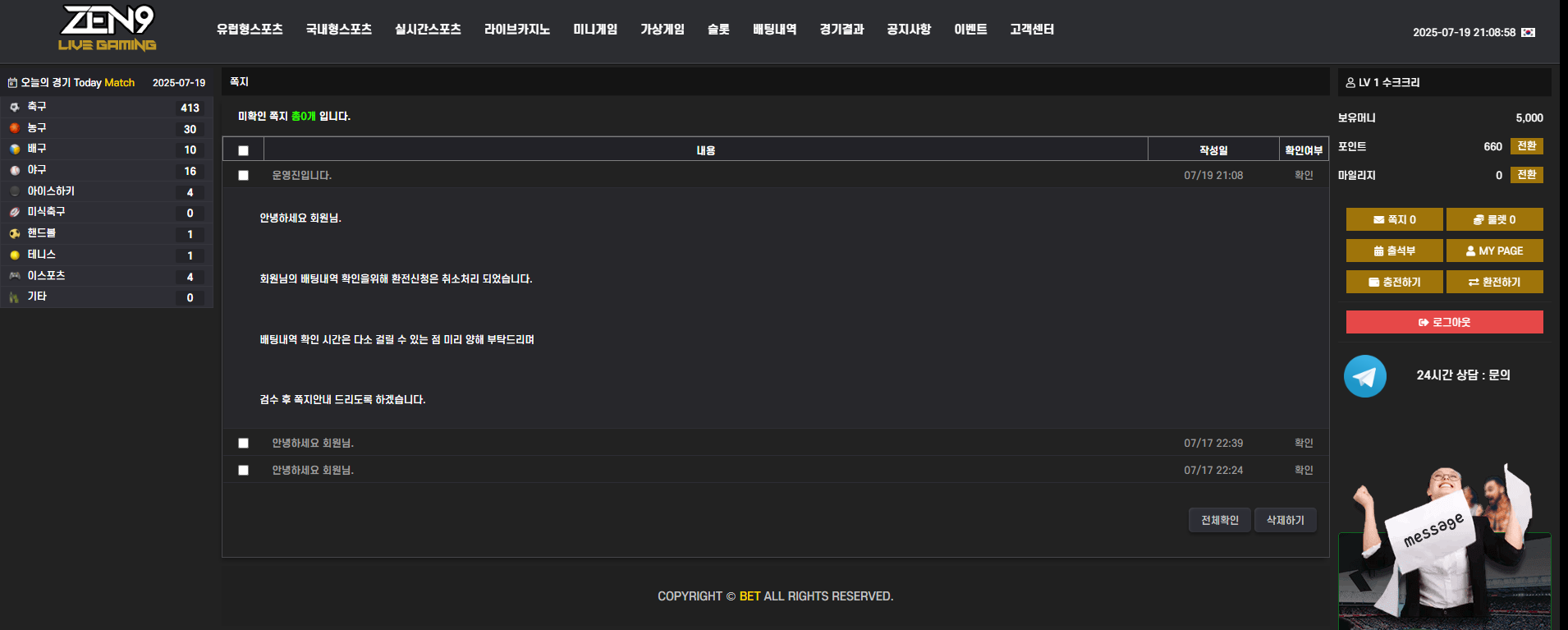Click the volleyball icon in sidebar
The width and height of the screenshot is (1568, 630).
click(14, 149)
